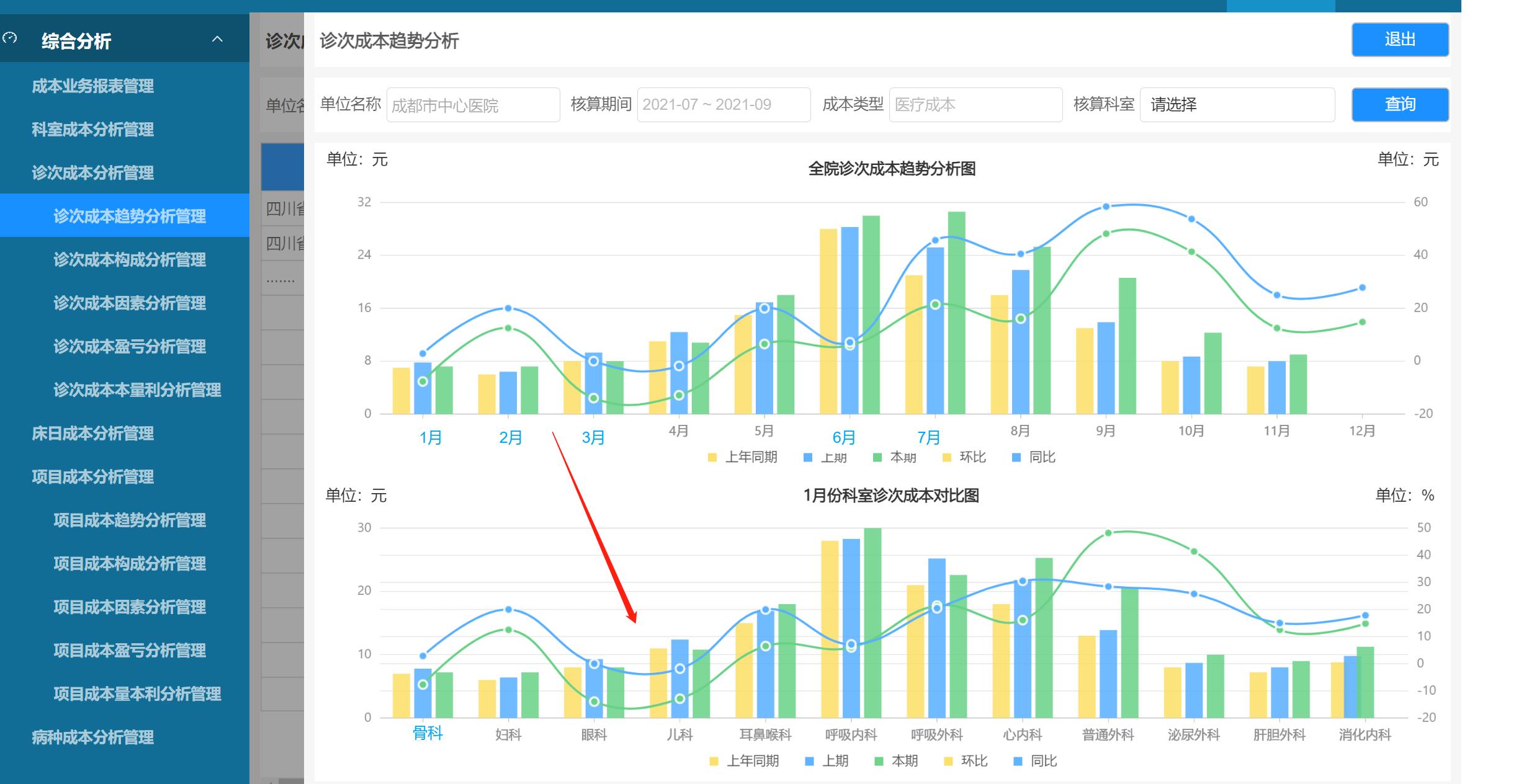Click 消化内科 department axis label
Viewport: 1529px width, 784px height.
click(1365, 735)
